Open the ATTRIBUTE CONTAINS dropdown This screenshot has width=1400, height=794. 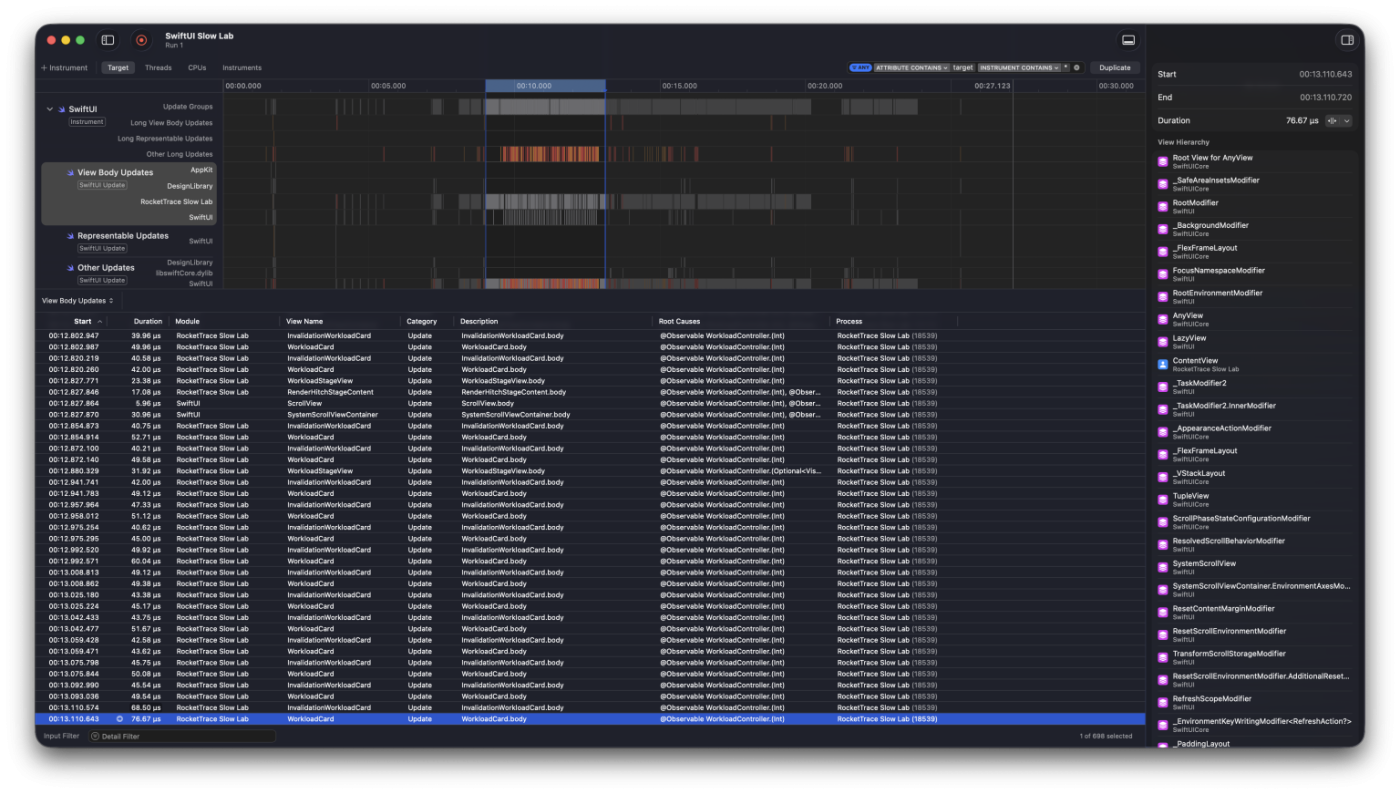tap(912, 68)
